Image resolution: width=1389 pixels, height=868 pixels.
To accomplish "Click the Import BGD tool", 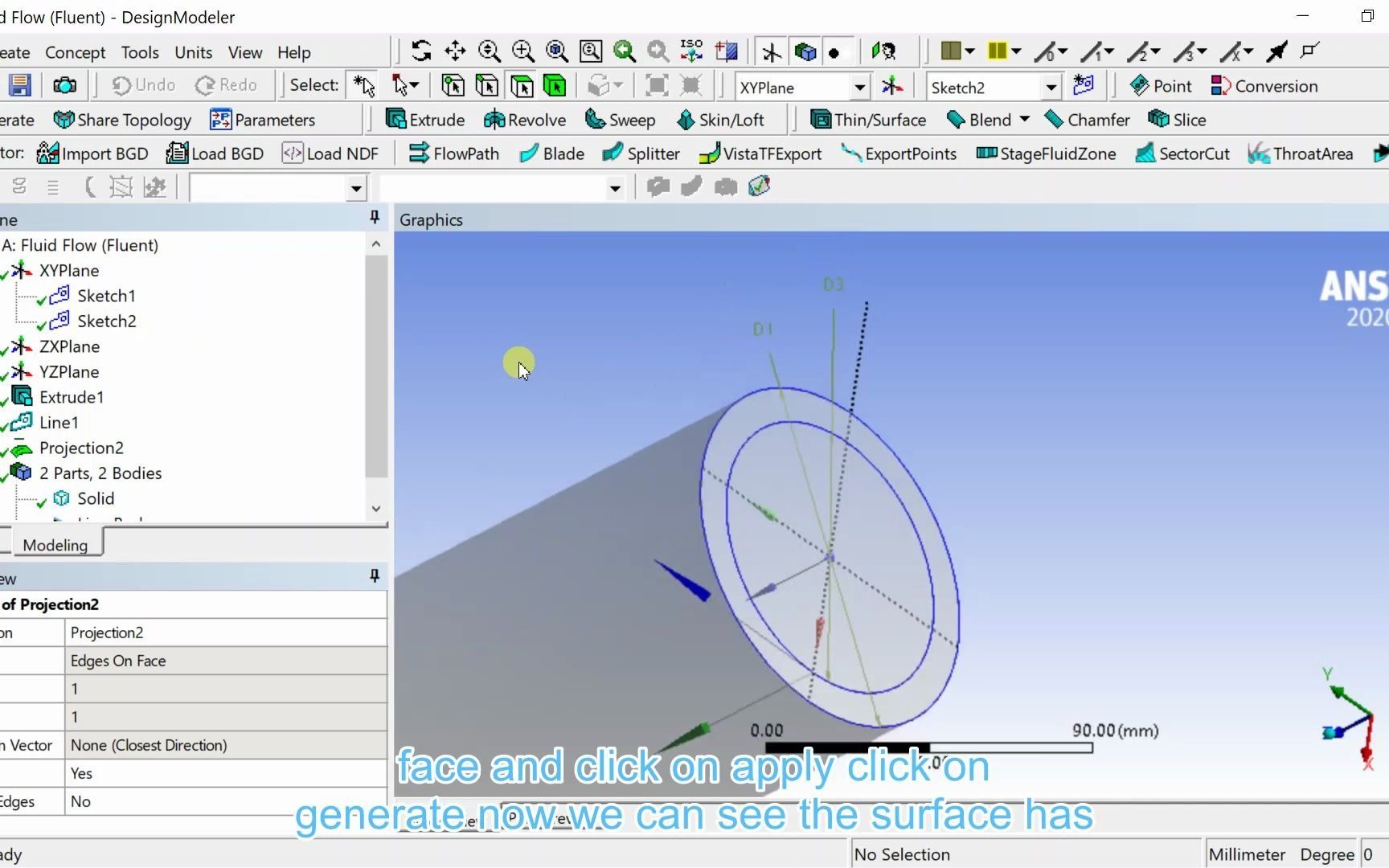I will click(93, 154).
